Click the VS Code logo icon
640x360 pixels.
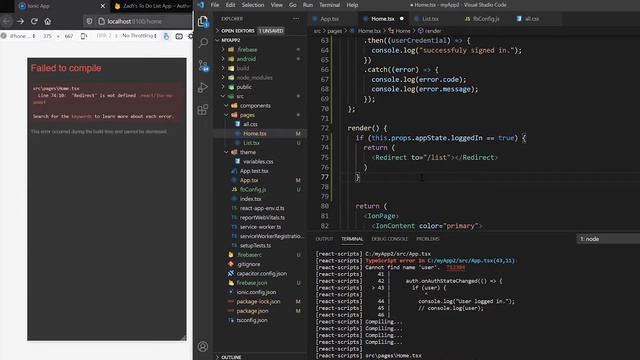tap(200, 5)
